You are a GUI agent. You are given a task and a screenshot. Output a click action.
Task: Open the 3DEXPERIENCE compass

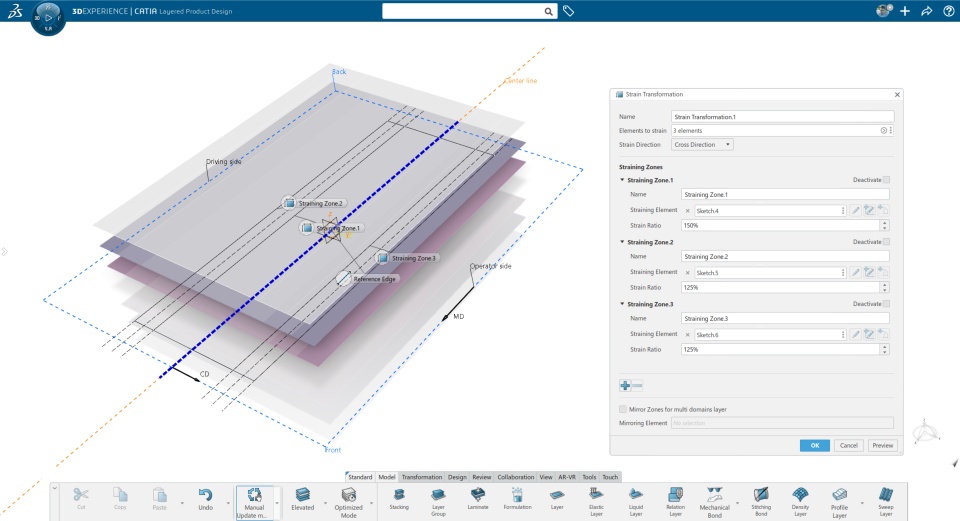48,18
